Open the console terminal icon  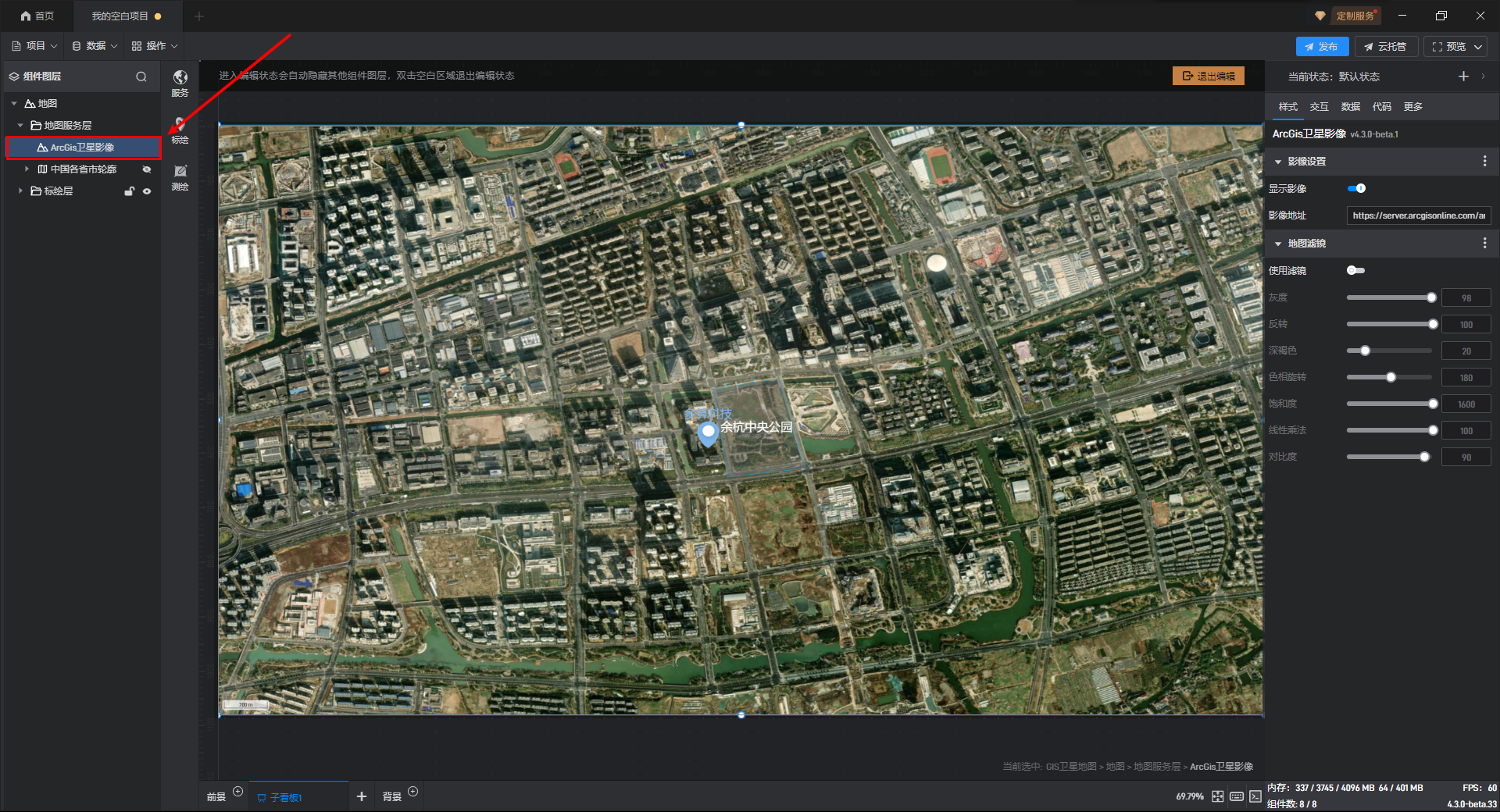point(1255,796)
